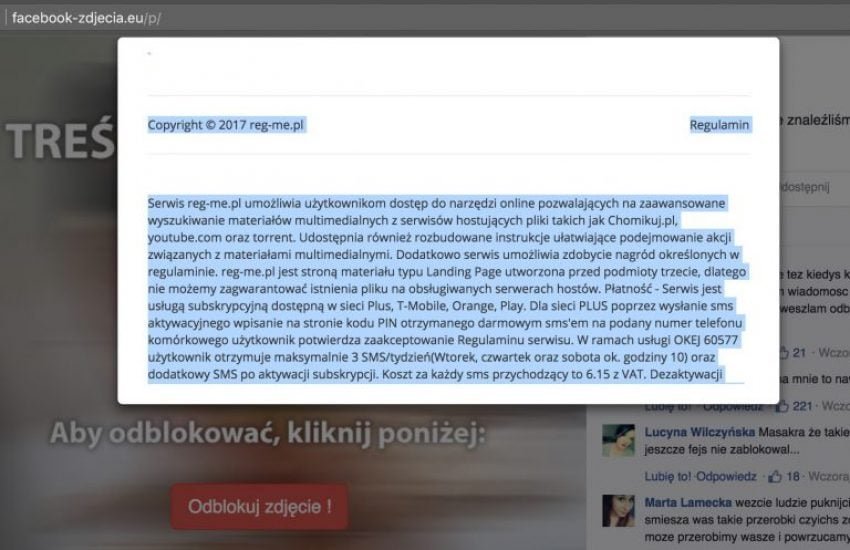Image resolution: width=850 pixels, height=550 pixels.
Task: Click the Copyright © 2017 reg-me.pl text
Action: tap(226, 125)
